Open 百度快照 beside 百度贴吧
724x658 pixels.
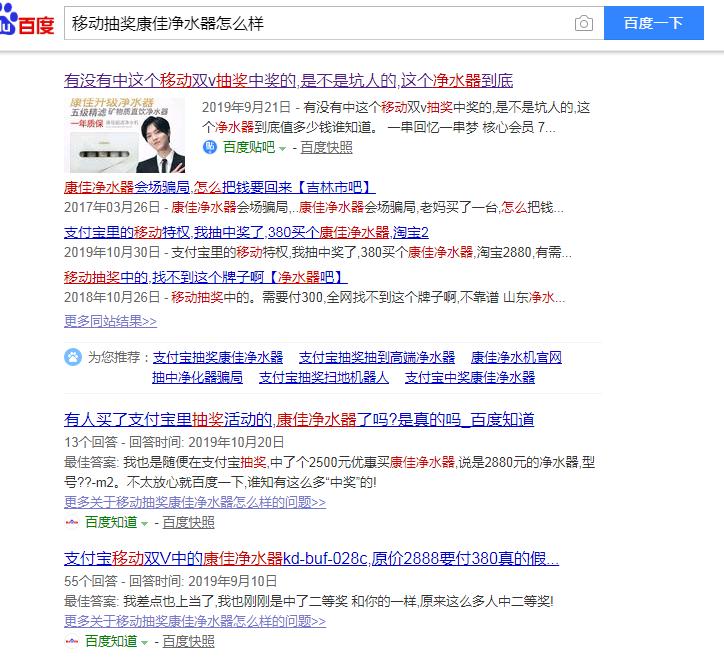coord(326,147)
